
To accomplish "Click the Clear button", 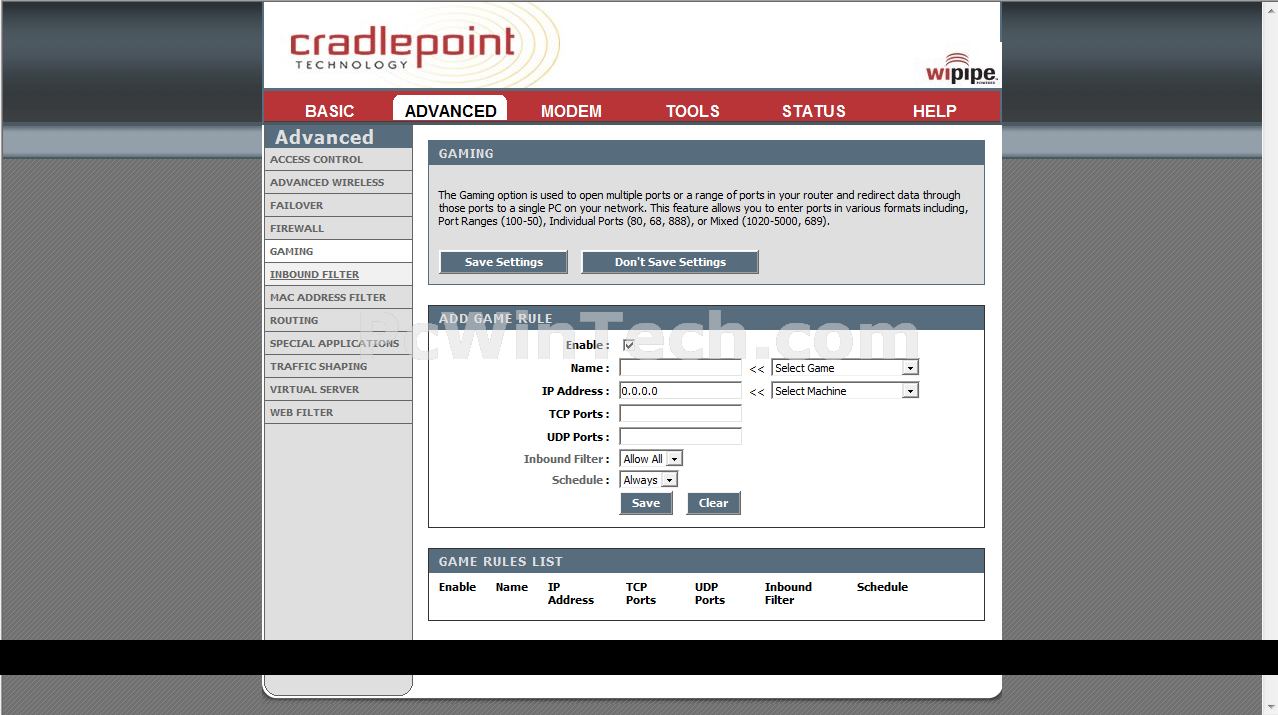I will coord(713,503).
